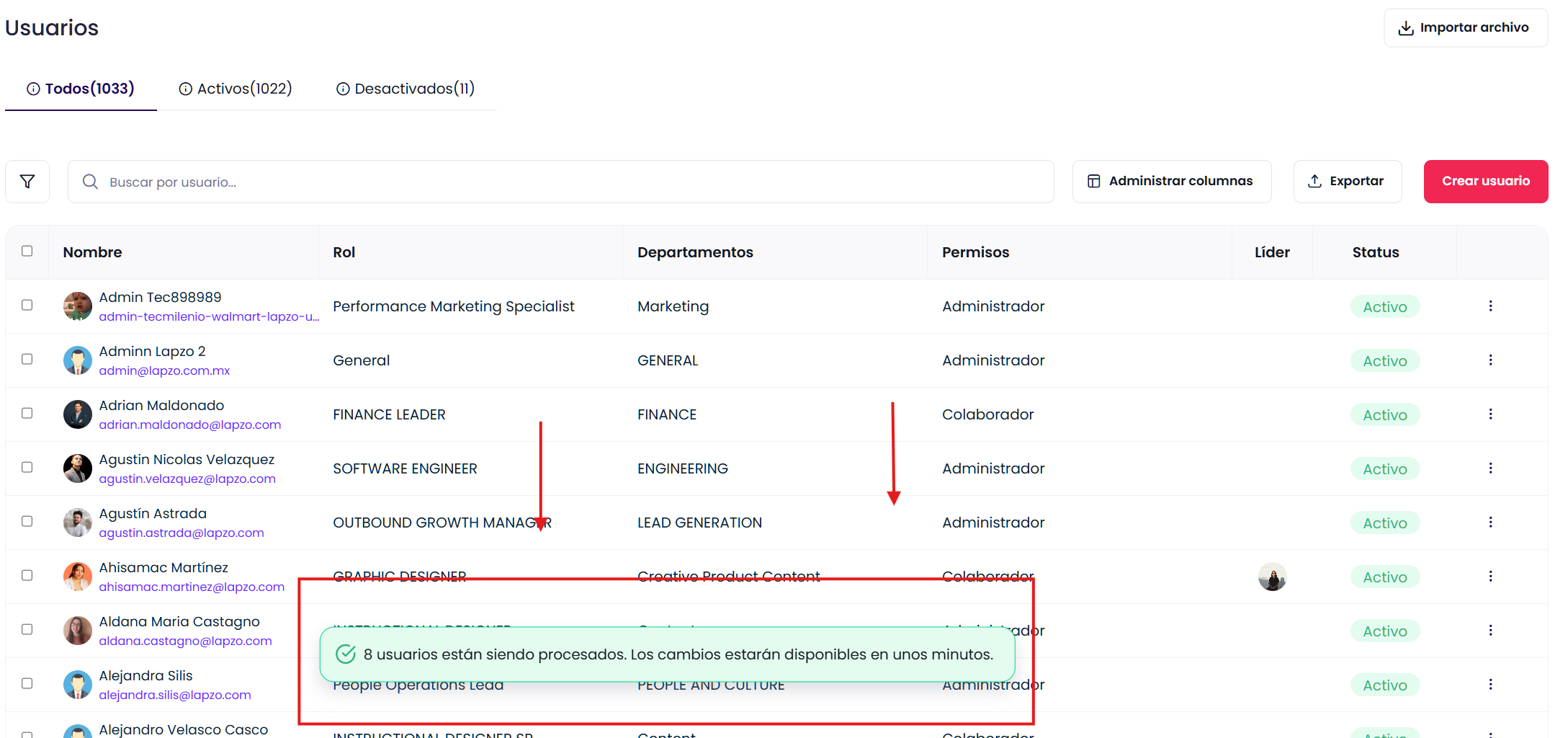This screenshot has width=1568, height=738.
Task: Open the filter funnel icon
Action: click(x=27, y=182)
